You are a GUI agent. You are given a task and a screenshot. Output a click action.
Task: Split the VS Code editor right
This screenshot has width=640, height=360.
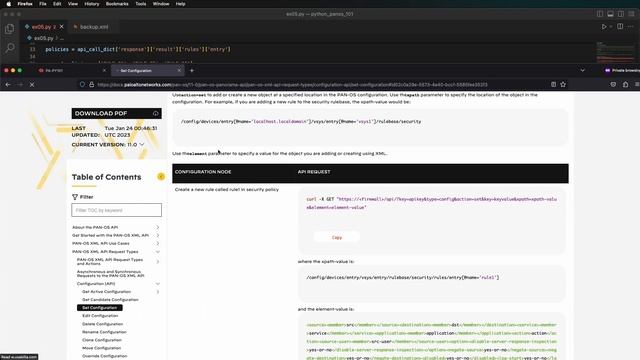(620, 27)
